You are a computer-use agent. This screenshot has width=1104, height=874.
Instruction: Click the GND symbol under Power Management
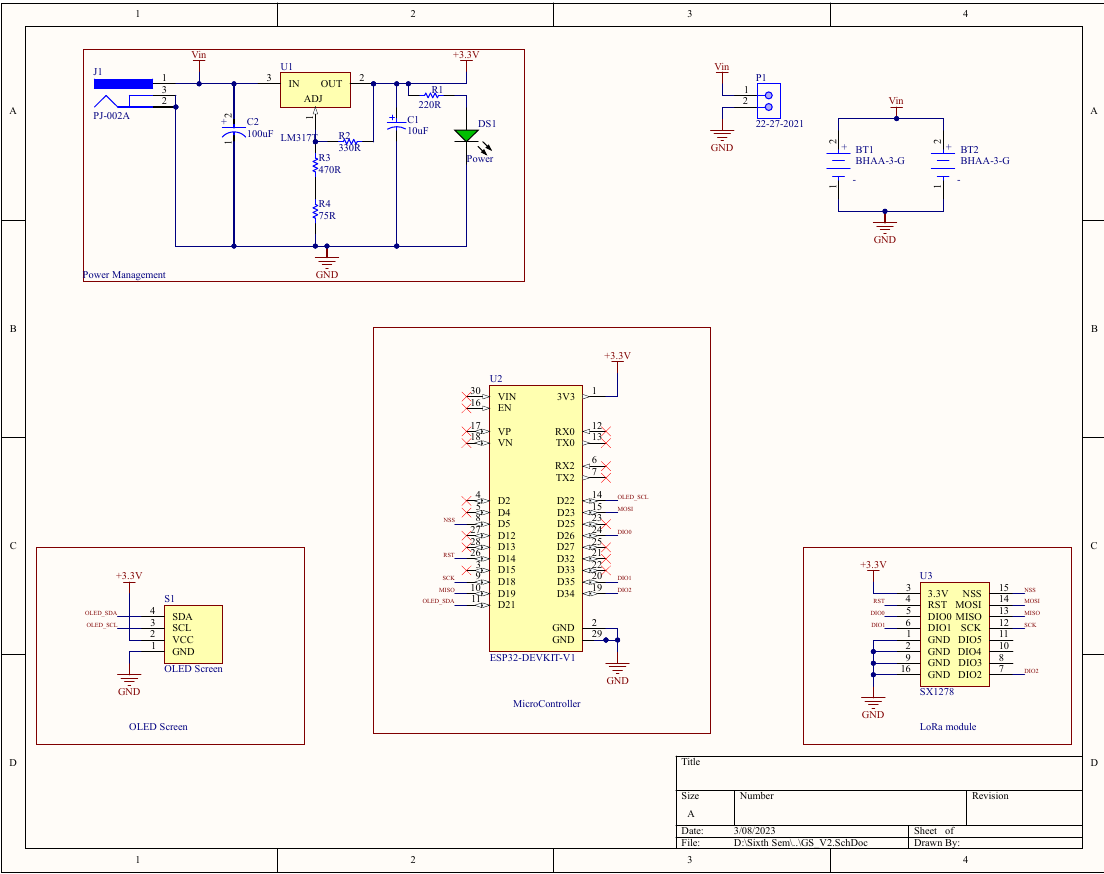pos(326,263)
